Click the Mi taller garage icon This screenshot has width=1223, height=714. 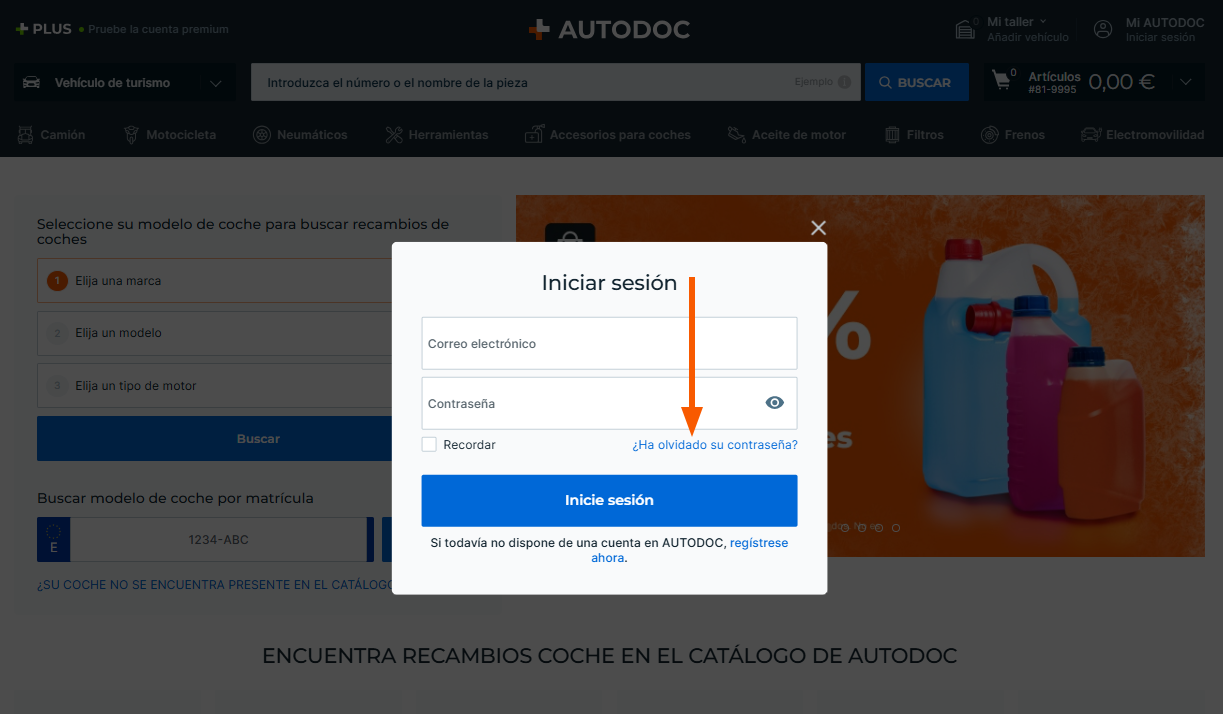965,29
